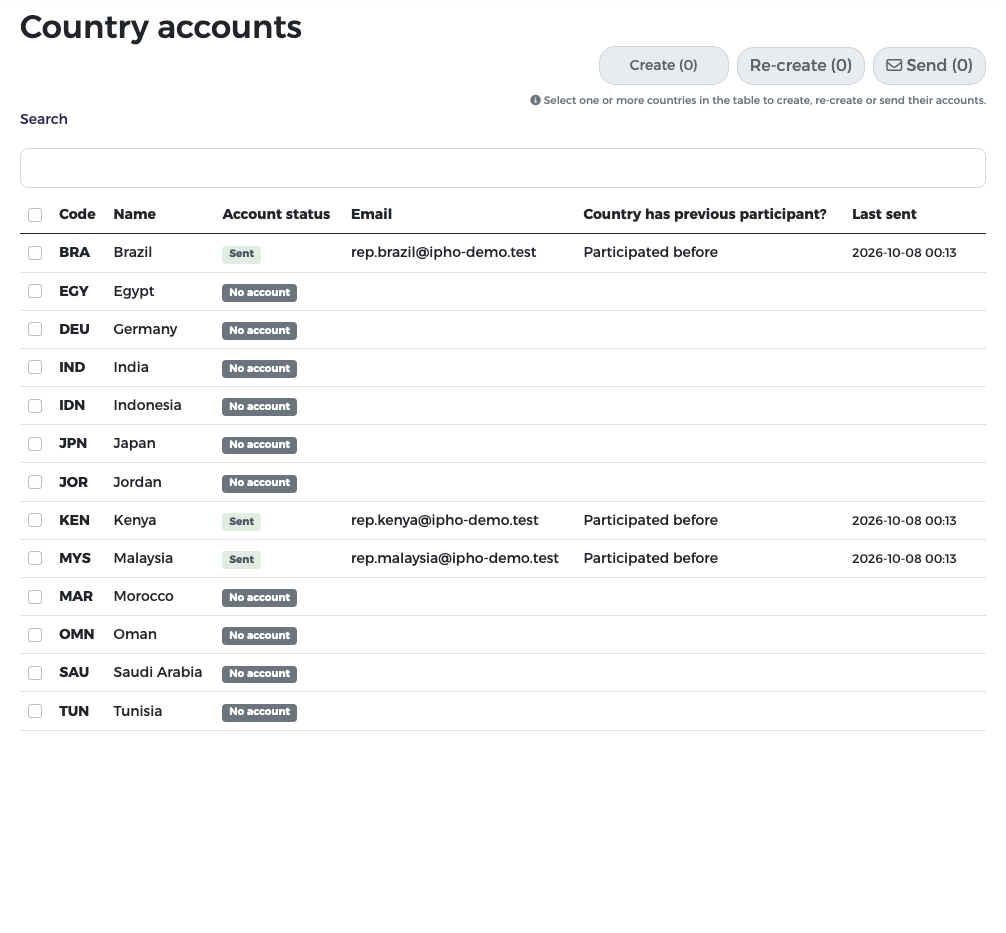Click the Last sent column header
The image size is (1006, 933).
pyautogui.click(x=884, y=214)
